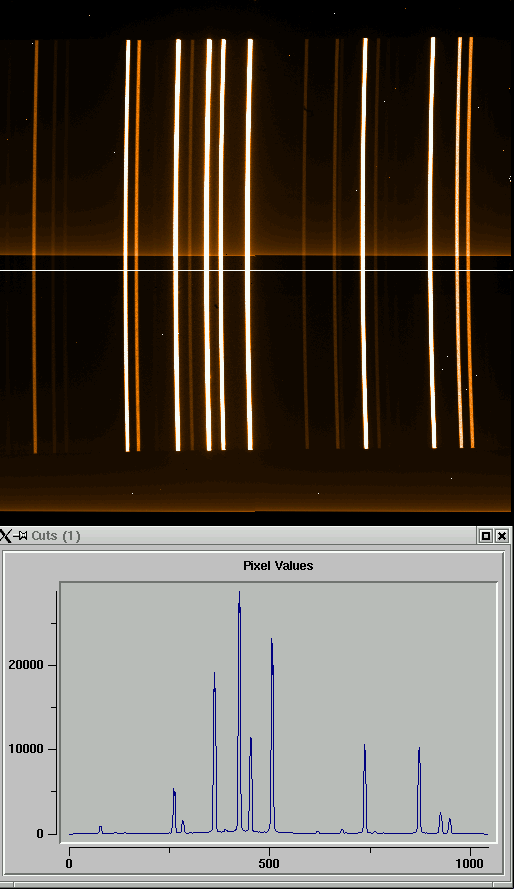Click the 0 label on x-axis
This screenshot has width=514, height=889.
(x=69, y=864)
